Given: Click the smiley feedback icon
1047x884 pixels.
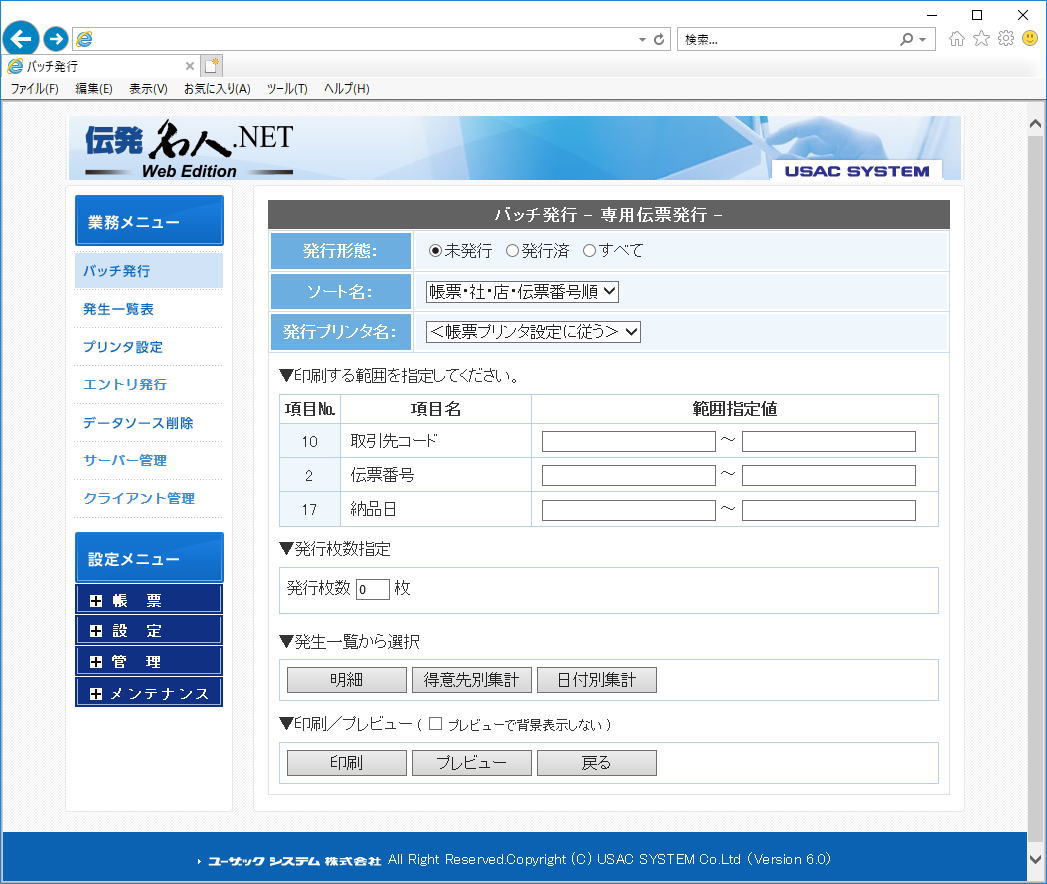Looking at the screenshot, I should [1030, 38].
